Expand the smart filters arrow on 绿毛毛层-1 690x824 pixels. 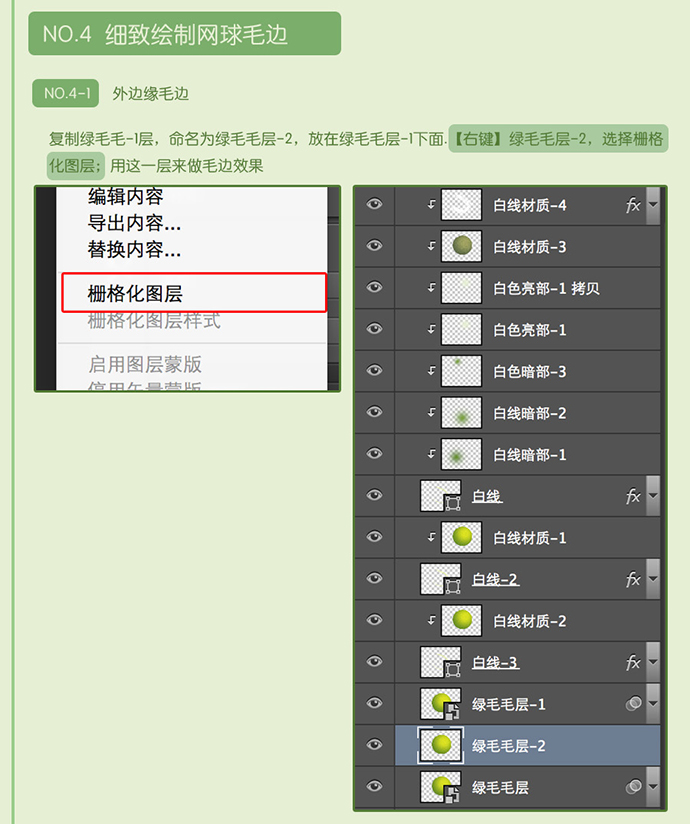[x=653, y=704]
